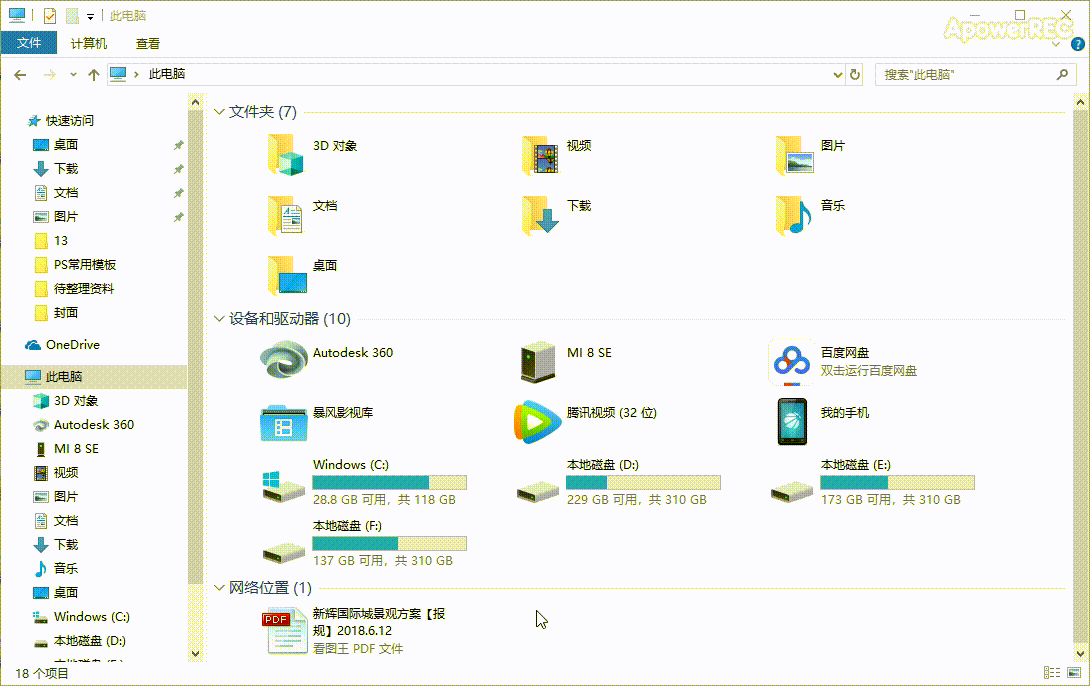Image resolution: width=1090 pixels, height=686 pixels.
Task: Collapse the 网络位置 (1) group
Action: click(219, 588)
